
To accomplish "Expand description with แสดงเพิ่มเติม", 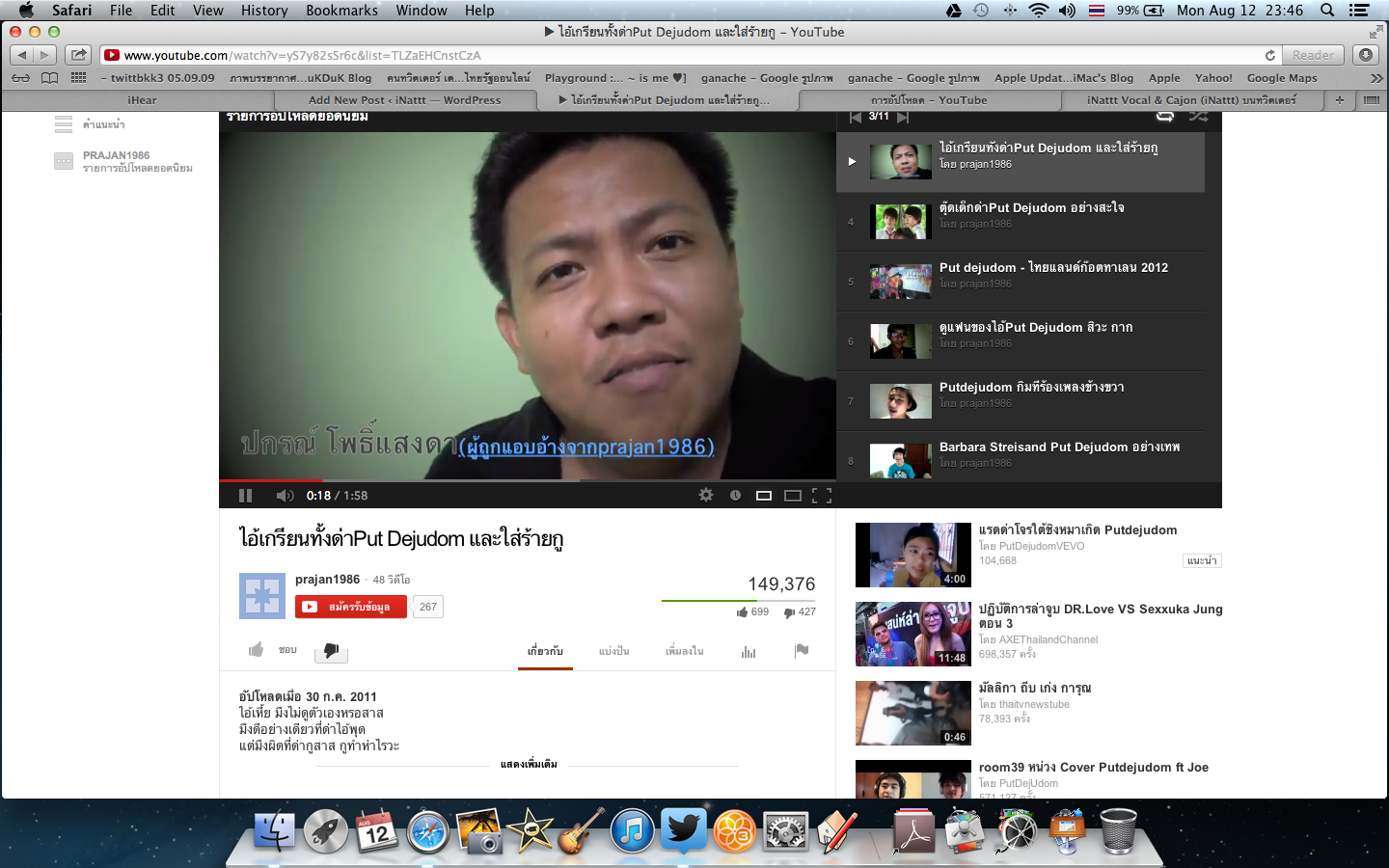I will (x=529, y=764).
